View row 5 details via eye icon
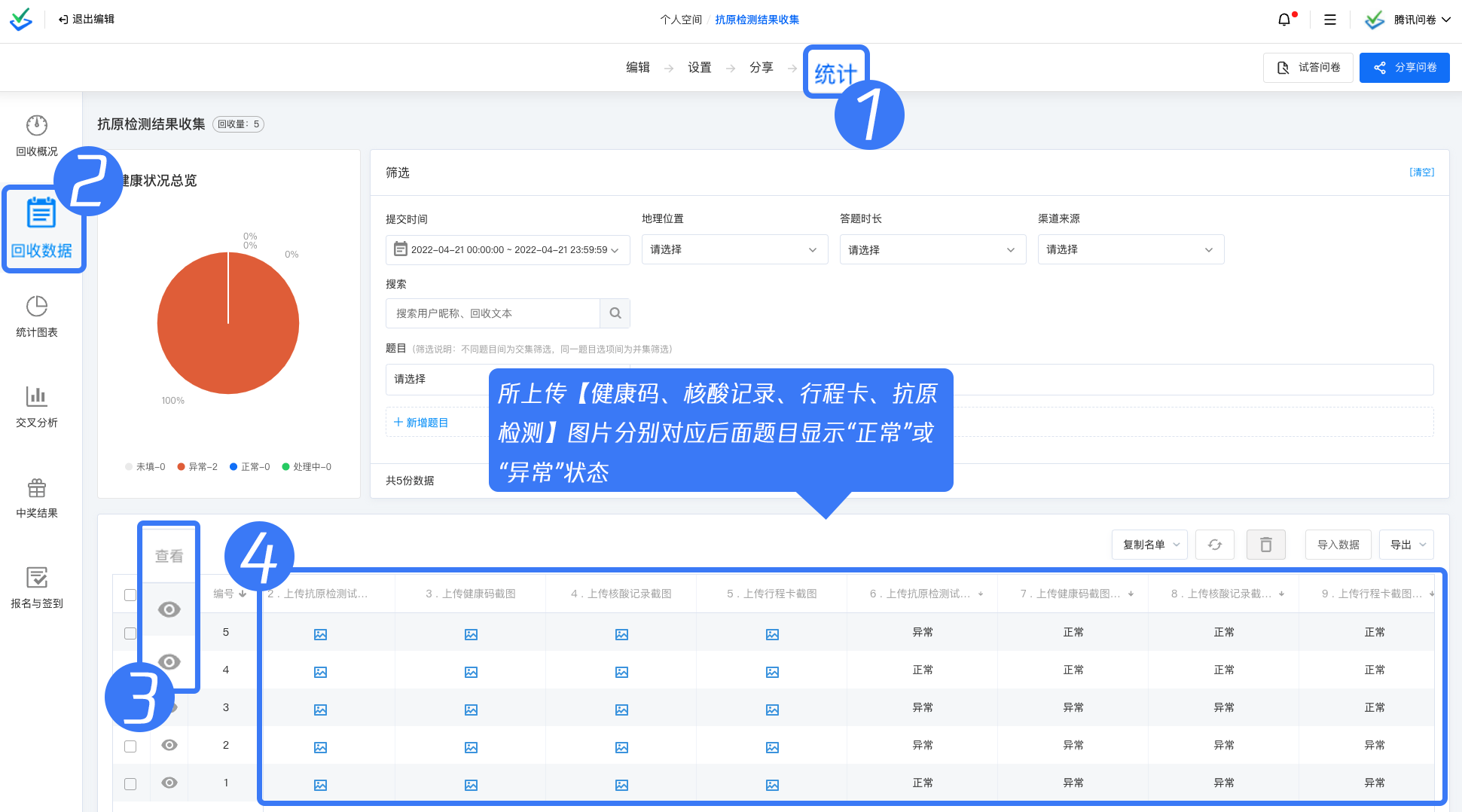 coord(169,609)
